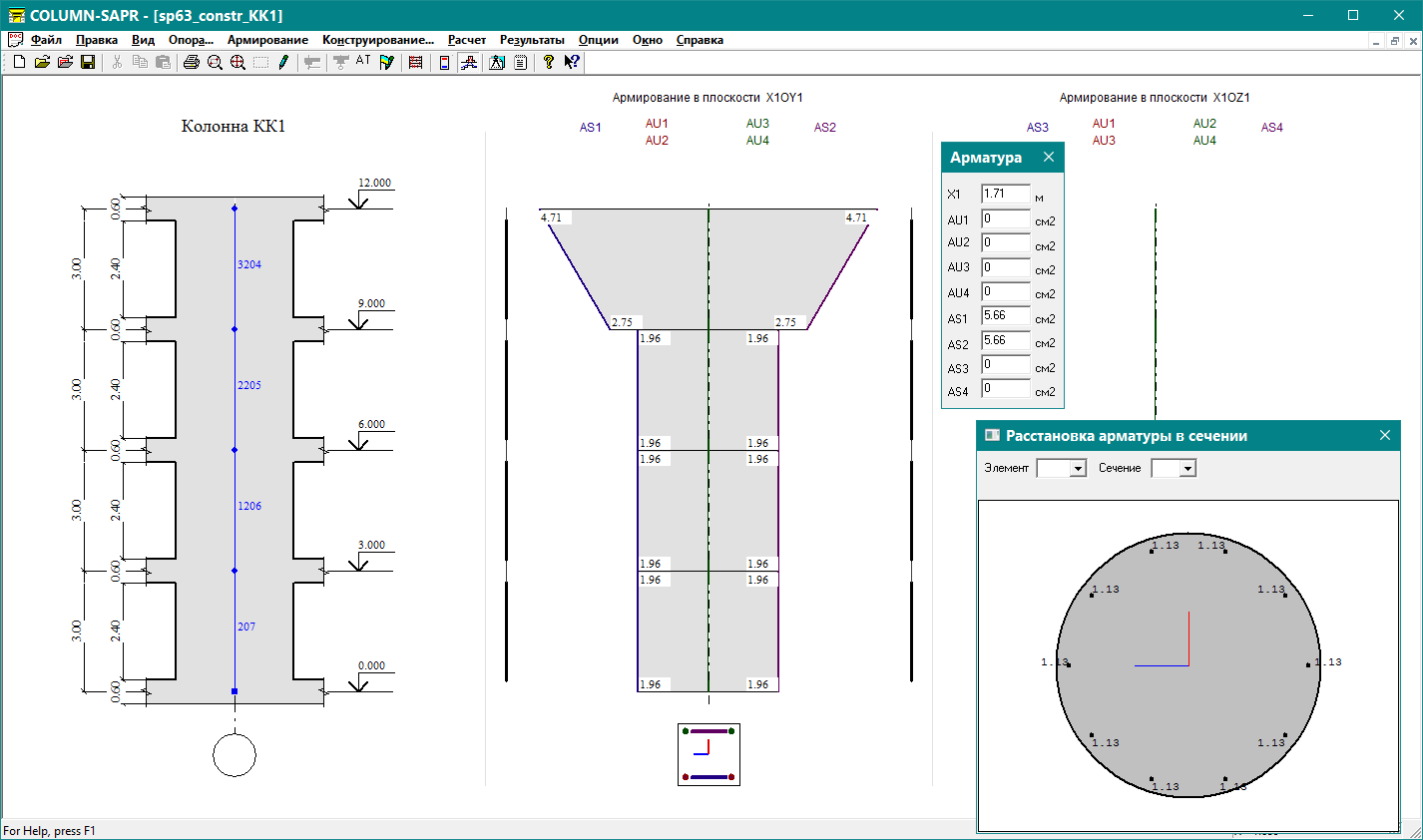Expand the Сечение dropdown
1423x840 pixels.
coord(1186,469)
